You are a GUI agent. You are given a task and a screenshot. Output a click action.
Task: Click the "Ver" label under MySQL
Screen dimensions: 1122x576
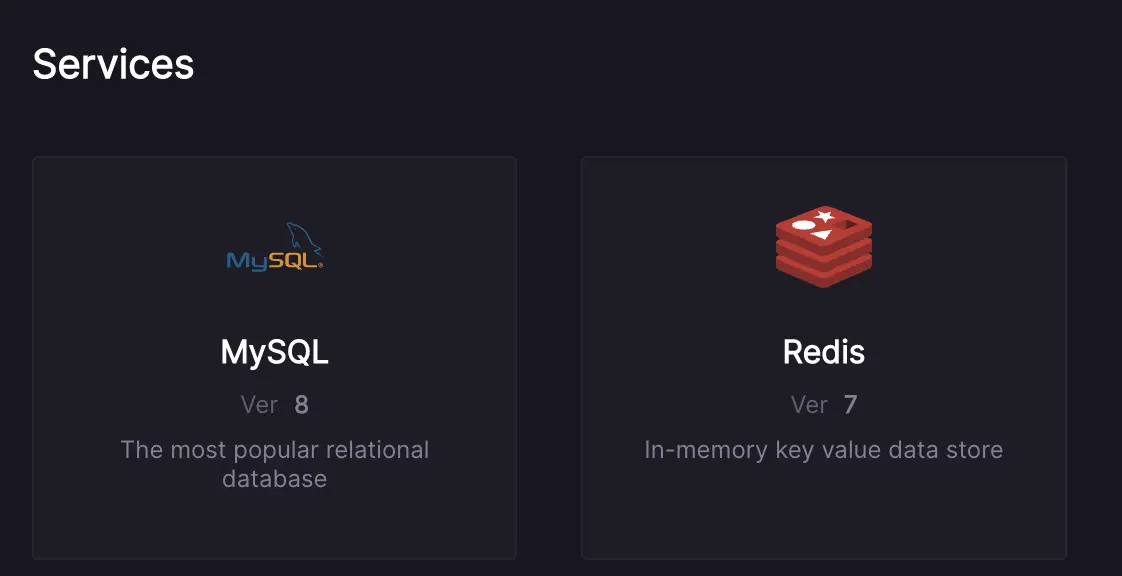(x=259, y=405)
